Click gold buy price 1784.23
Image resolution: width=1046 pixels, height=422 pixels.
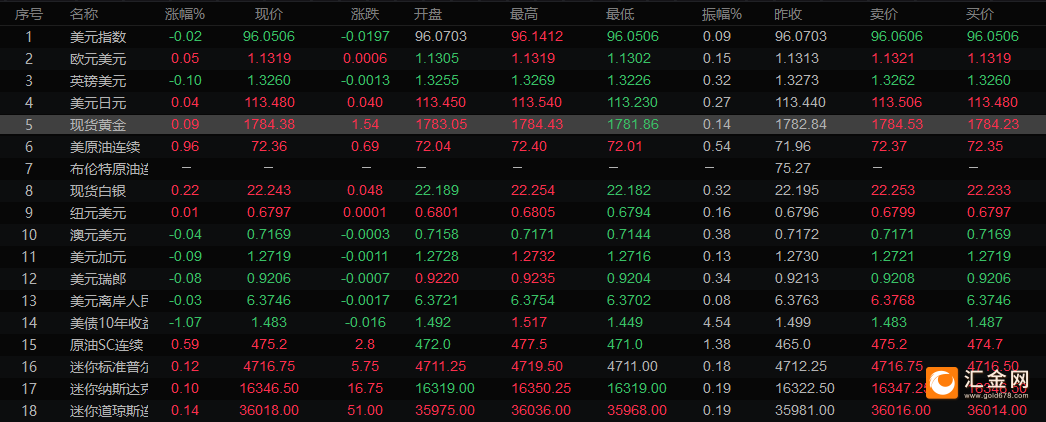(x=991, y=125)
